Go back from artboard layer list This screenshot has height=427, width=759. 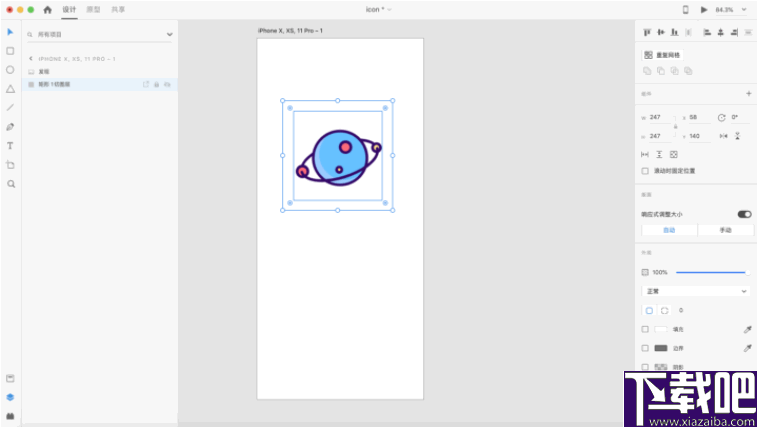pos(31,59)
